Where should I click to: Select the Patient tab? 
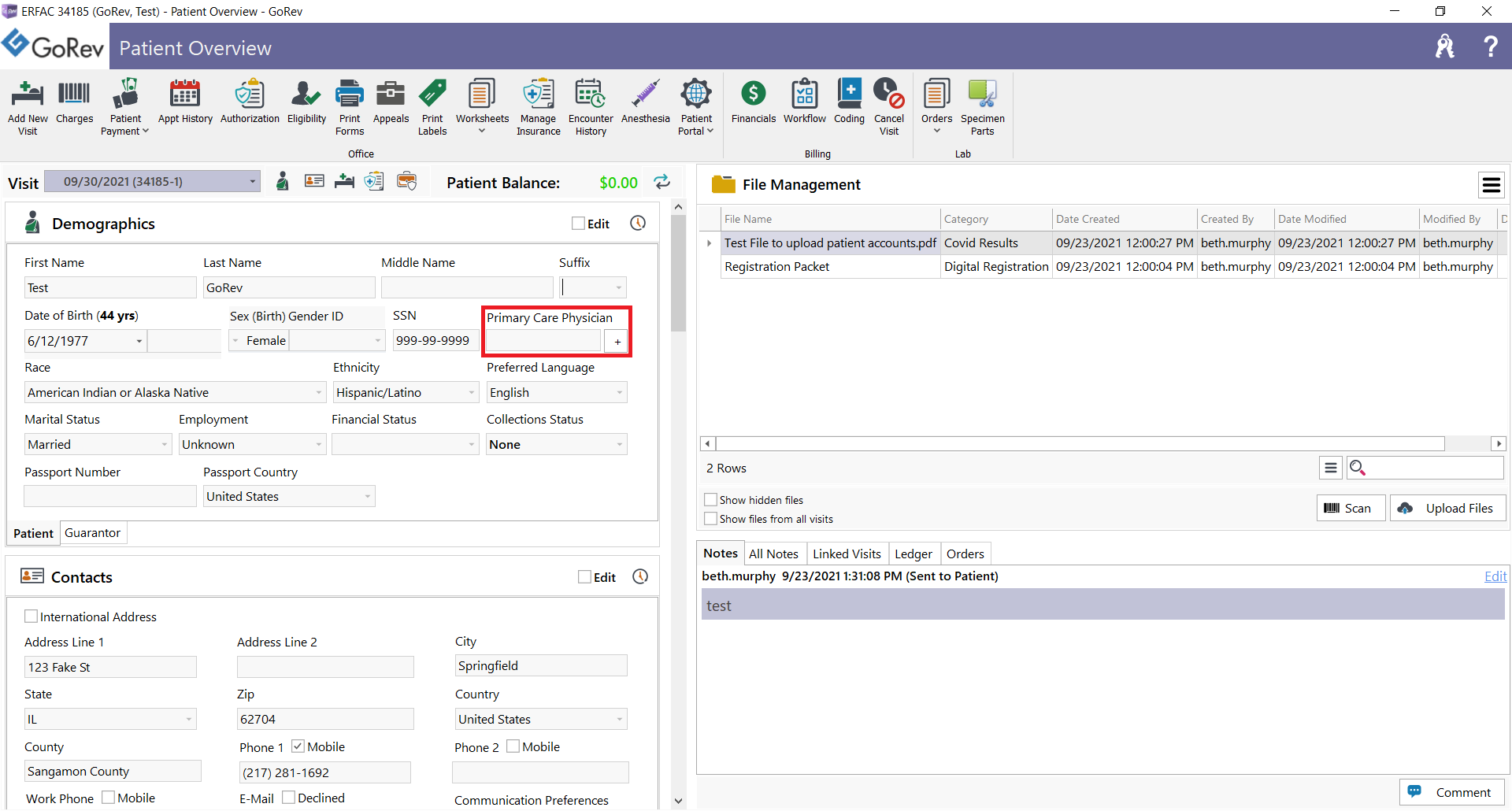[x=33, y=533]
